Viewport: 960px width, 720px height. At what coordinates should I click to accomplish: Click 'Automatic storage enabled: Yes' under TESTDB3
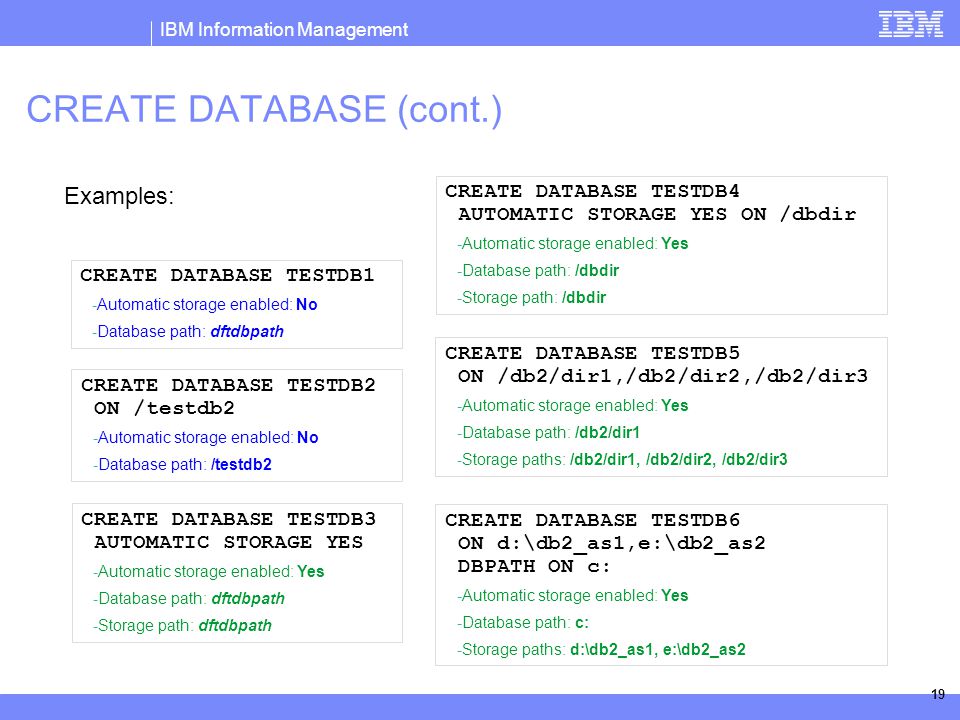click(x=209, y=571)
